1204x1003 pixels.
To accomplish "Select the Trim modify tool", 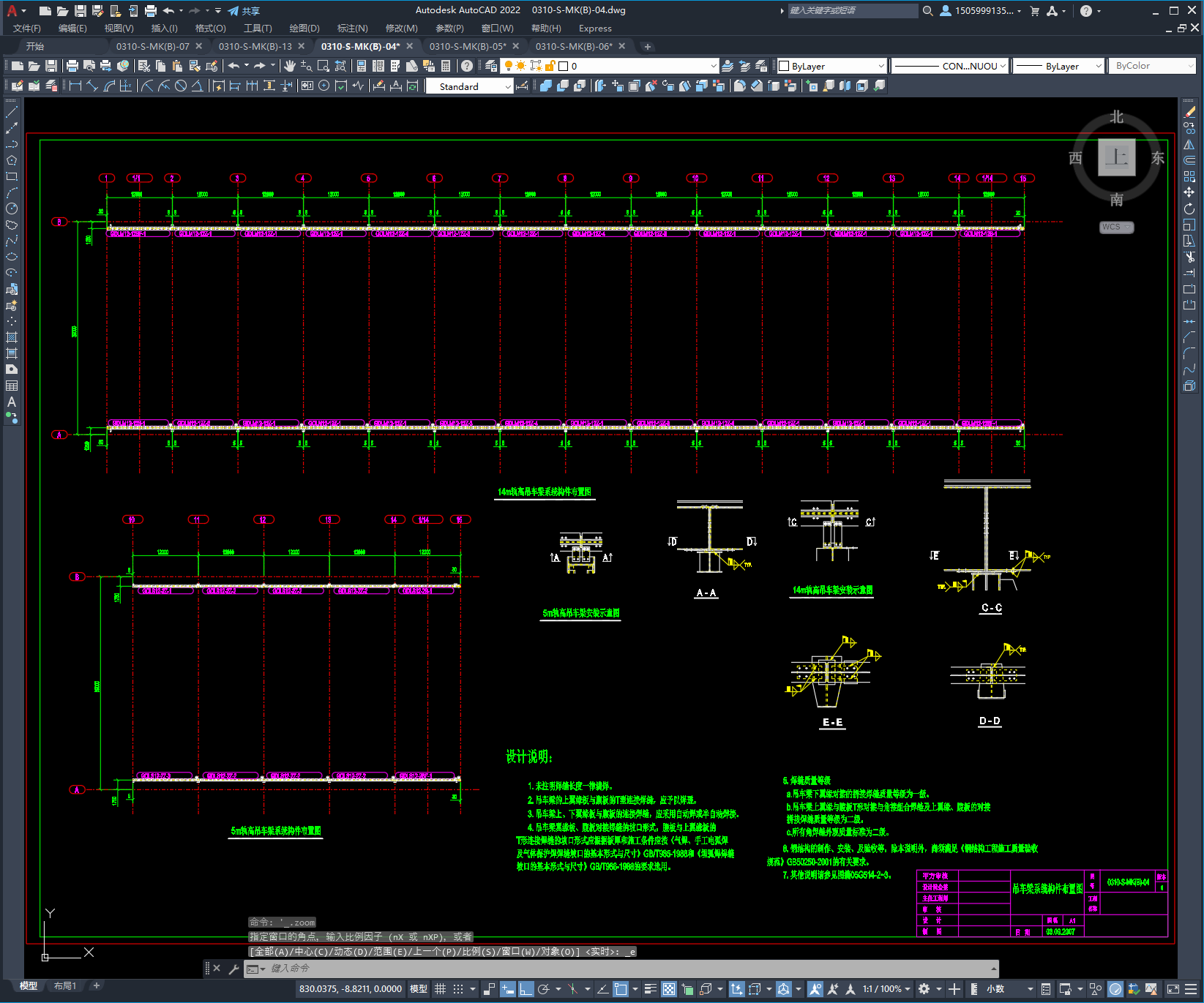I will 1189,257.
